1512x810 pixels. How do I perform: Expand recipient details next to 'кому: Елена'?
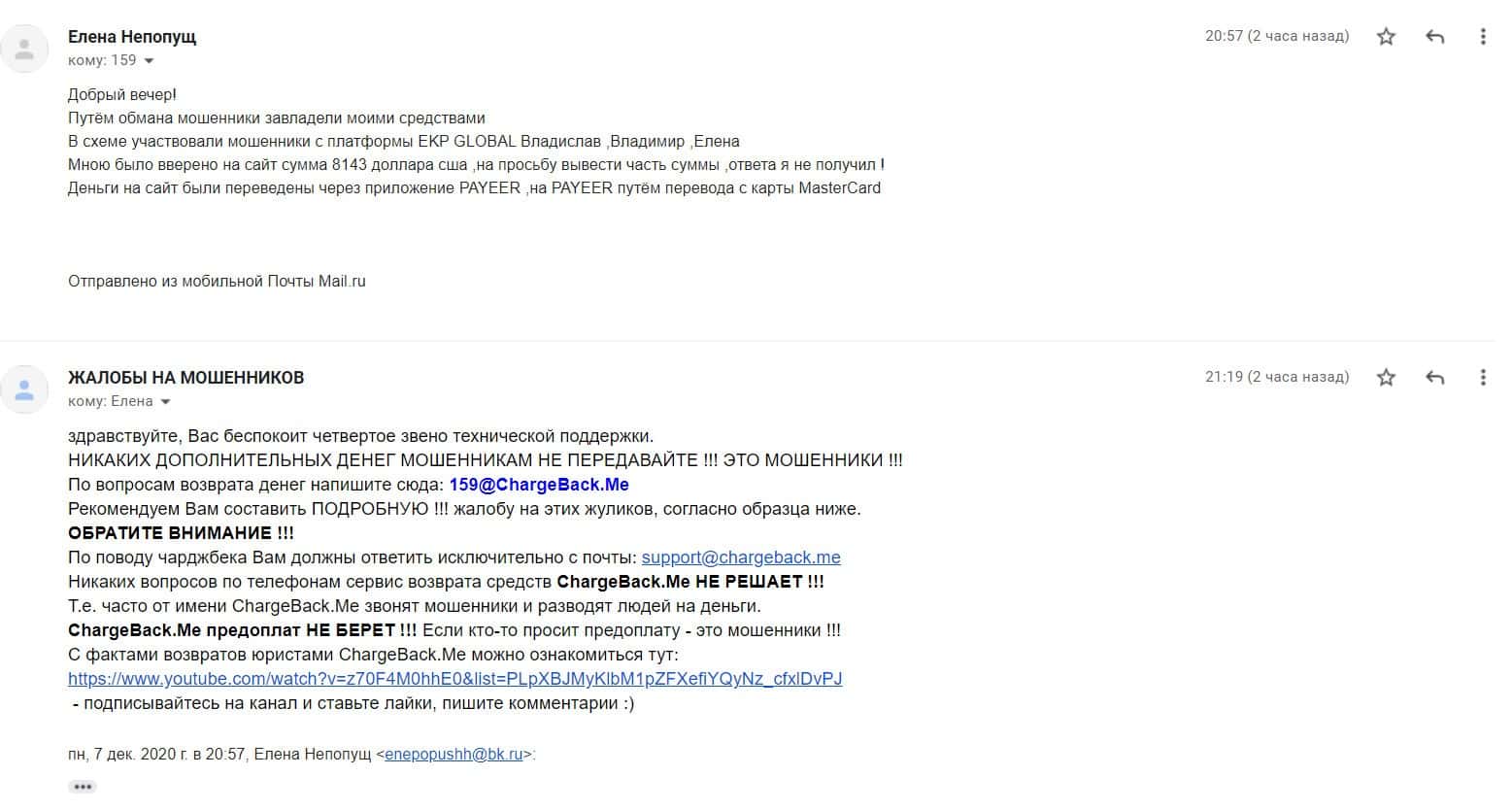pyautogui.click(x=165, y=402)
